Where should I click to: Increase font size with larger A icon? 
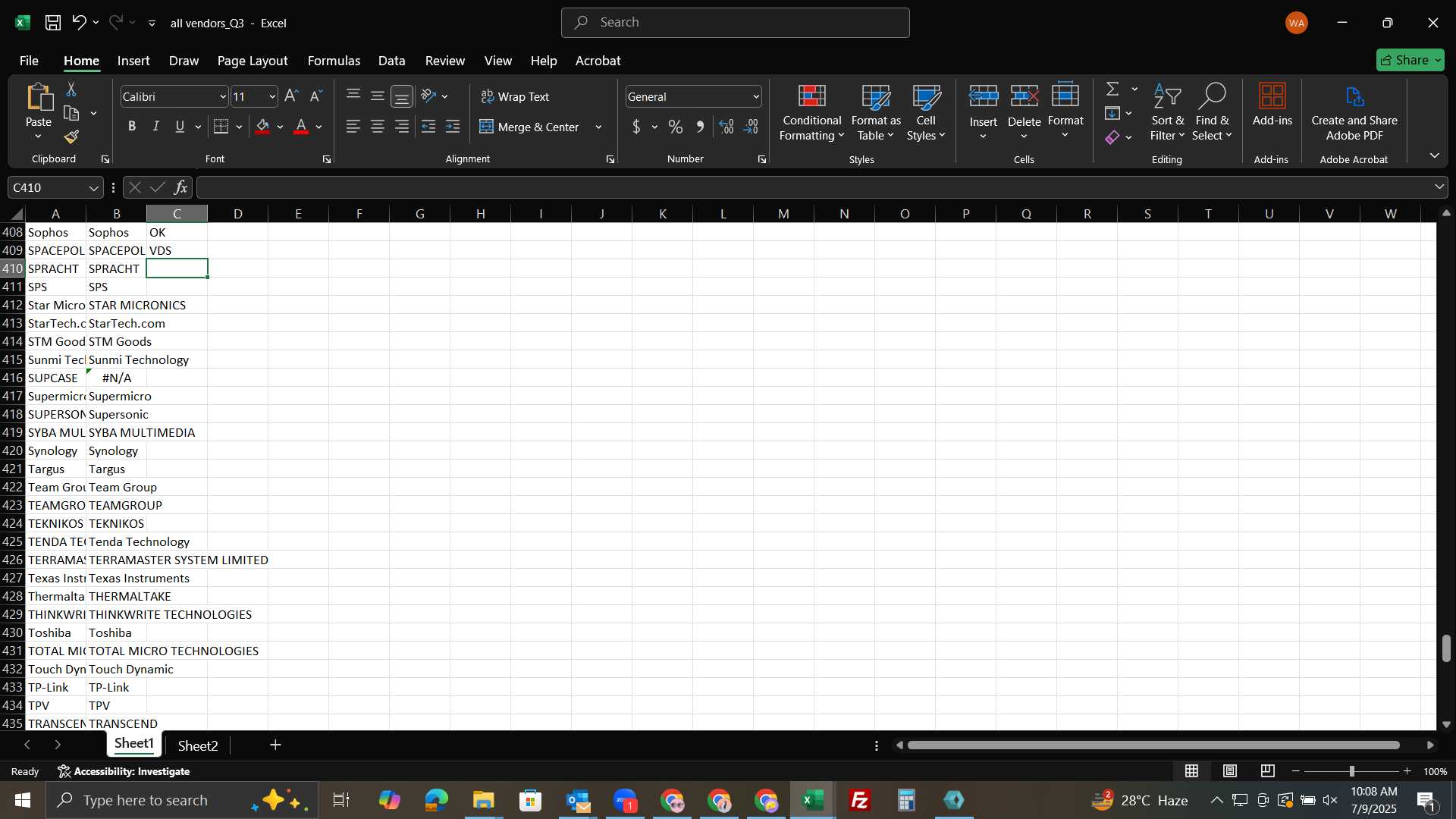tap(291, 96)
